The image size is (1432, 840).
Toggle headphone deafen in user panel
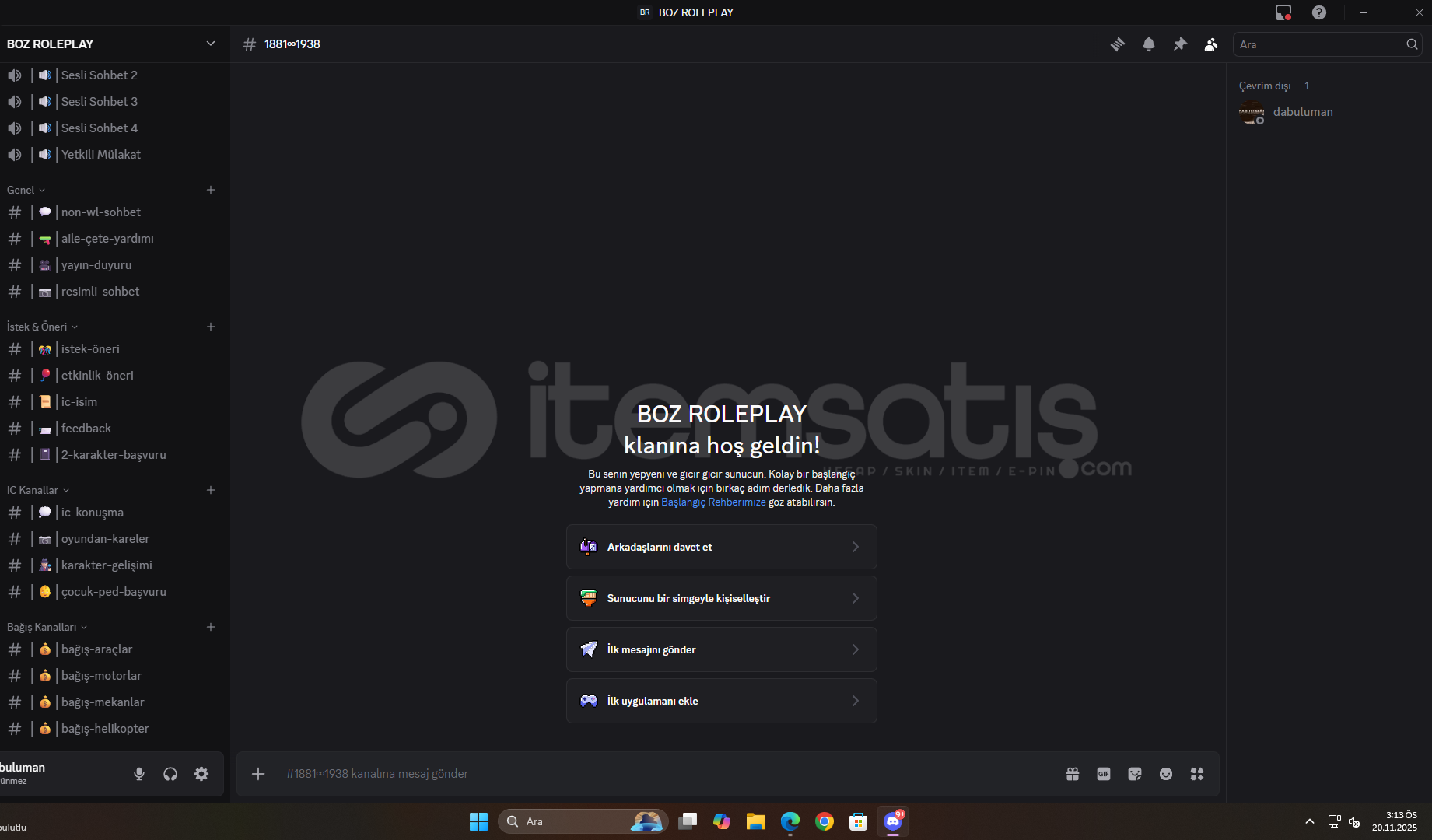170,774
